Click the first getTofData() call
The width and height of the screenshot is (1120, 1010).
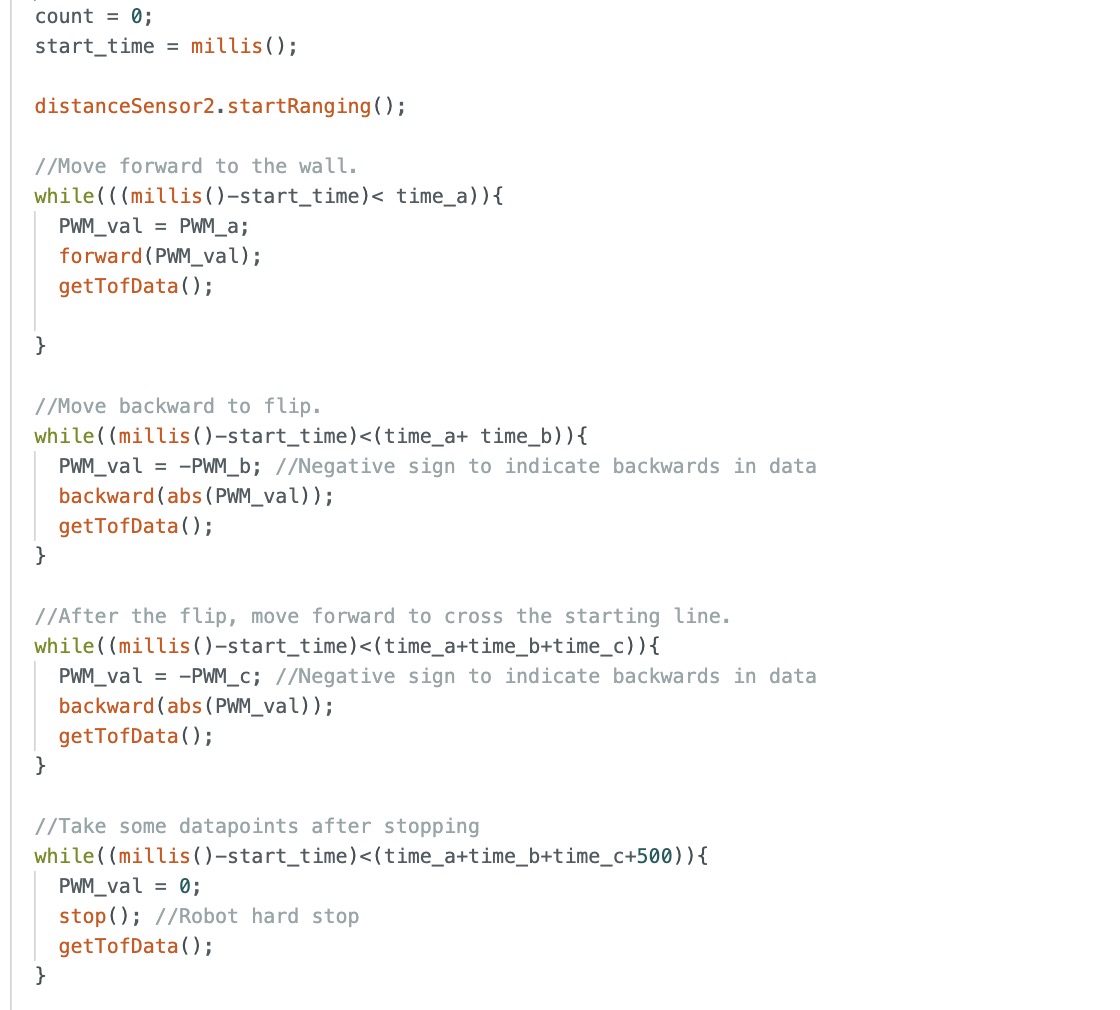136,286
